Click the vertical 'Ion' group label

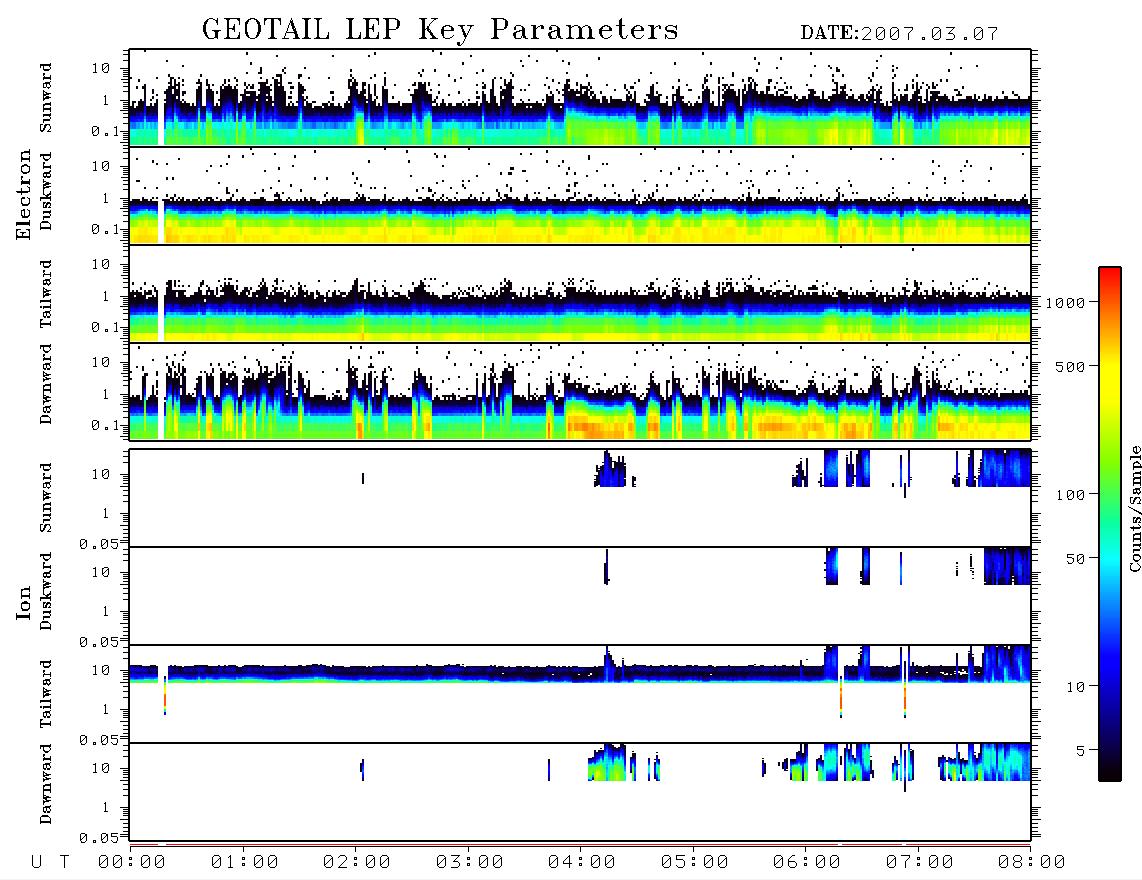[24, 603]
